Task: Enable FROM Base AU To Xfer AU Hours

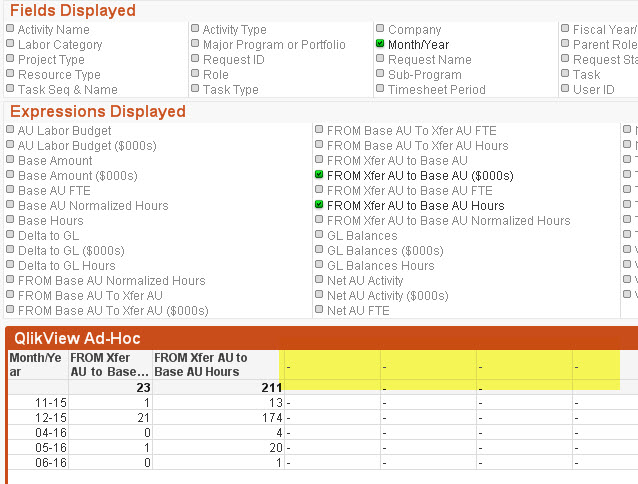Action: click(x=319, y=145)
